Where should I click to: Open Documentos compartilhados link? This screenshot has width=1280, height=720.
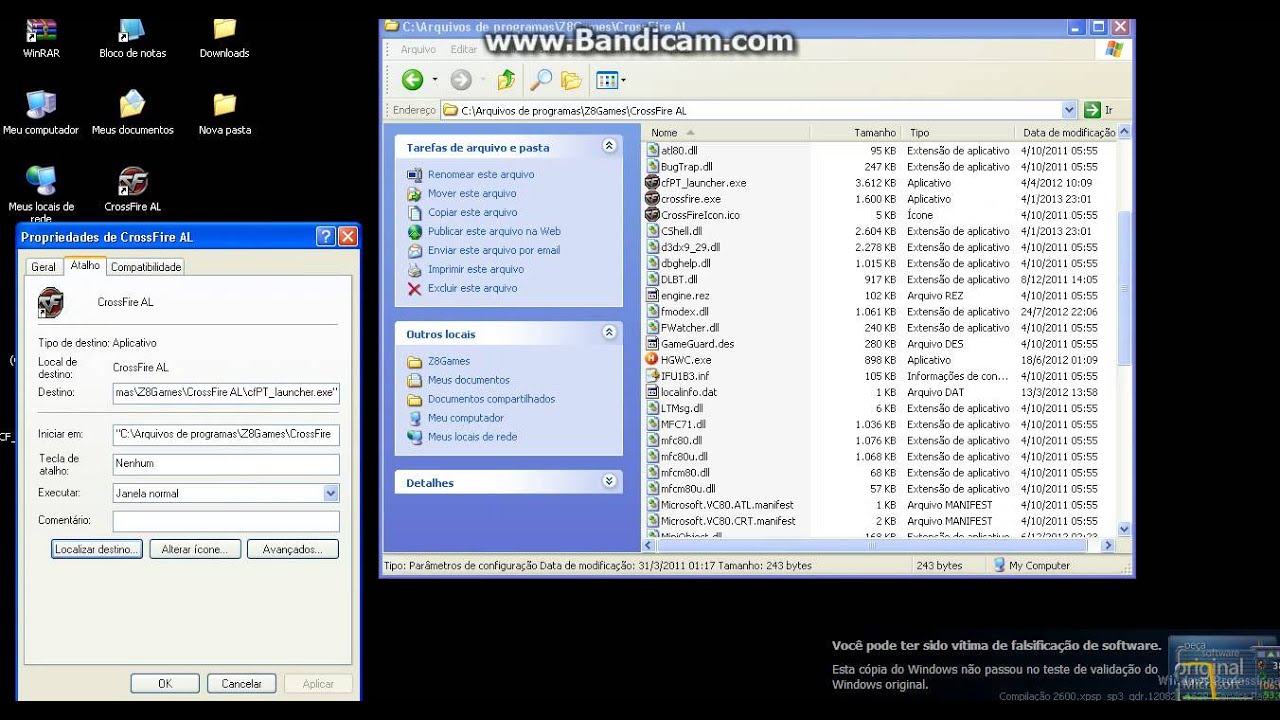[x=491, y=399]
